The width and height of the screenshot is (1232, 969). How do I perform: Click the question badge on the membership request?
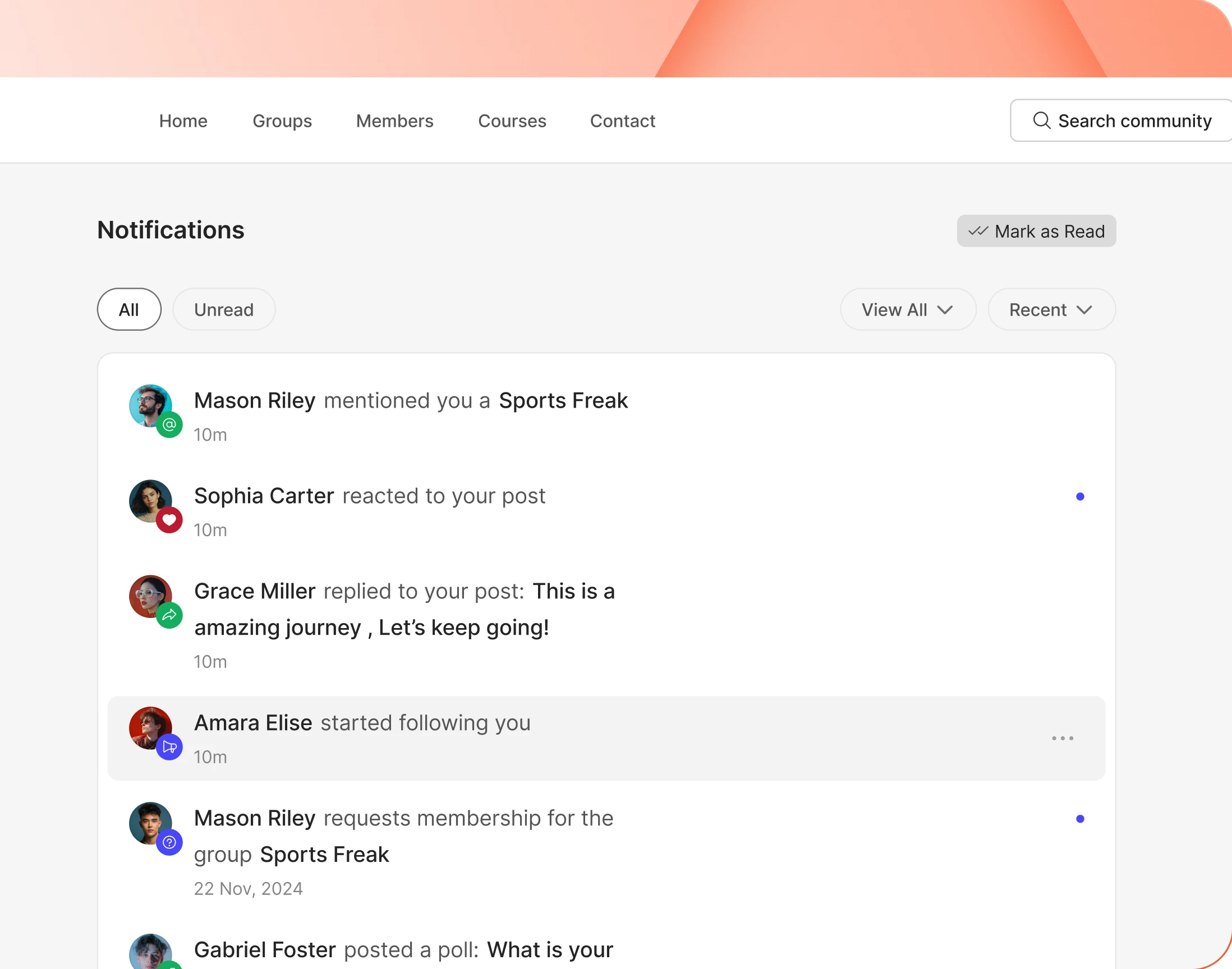[x=169, y=842]
